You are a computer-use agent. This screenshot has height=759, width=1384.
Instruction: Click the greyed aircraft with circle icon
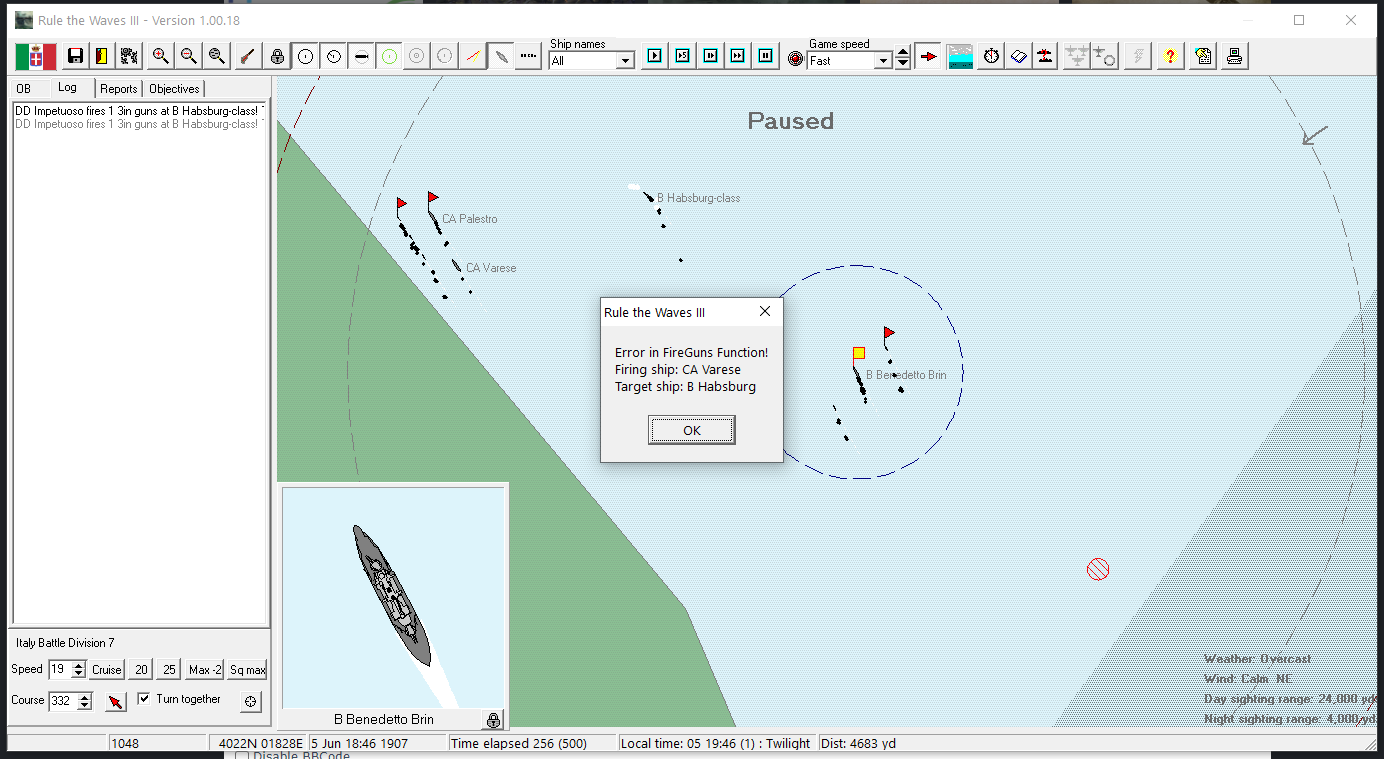pyautogui.click(x=1104, y=57)
